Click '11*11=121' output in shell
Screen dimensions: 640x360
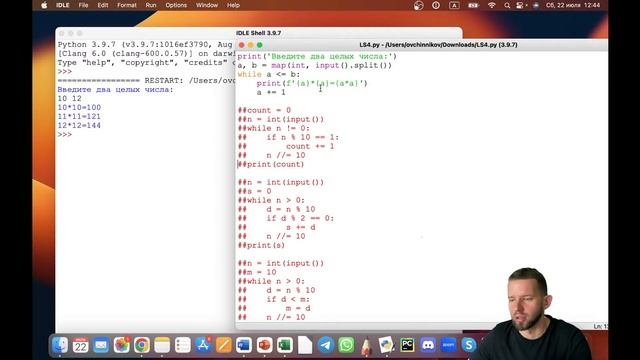[79, 116]
